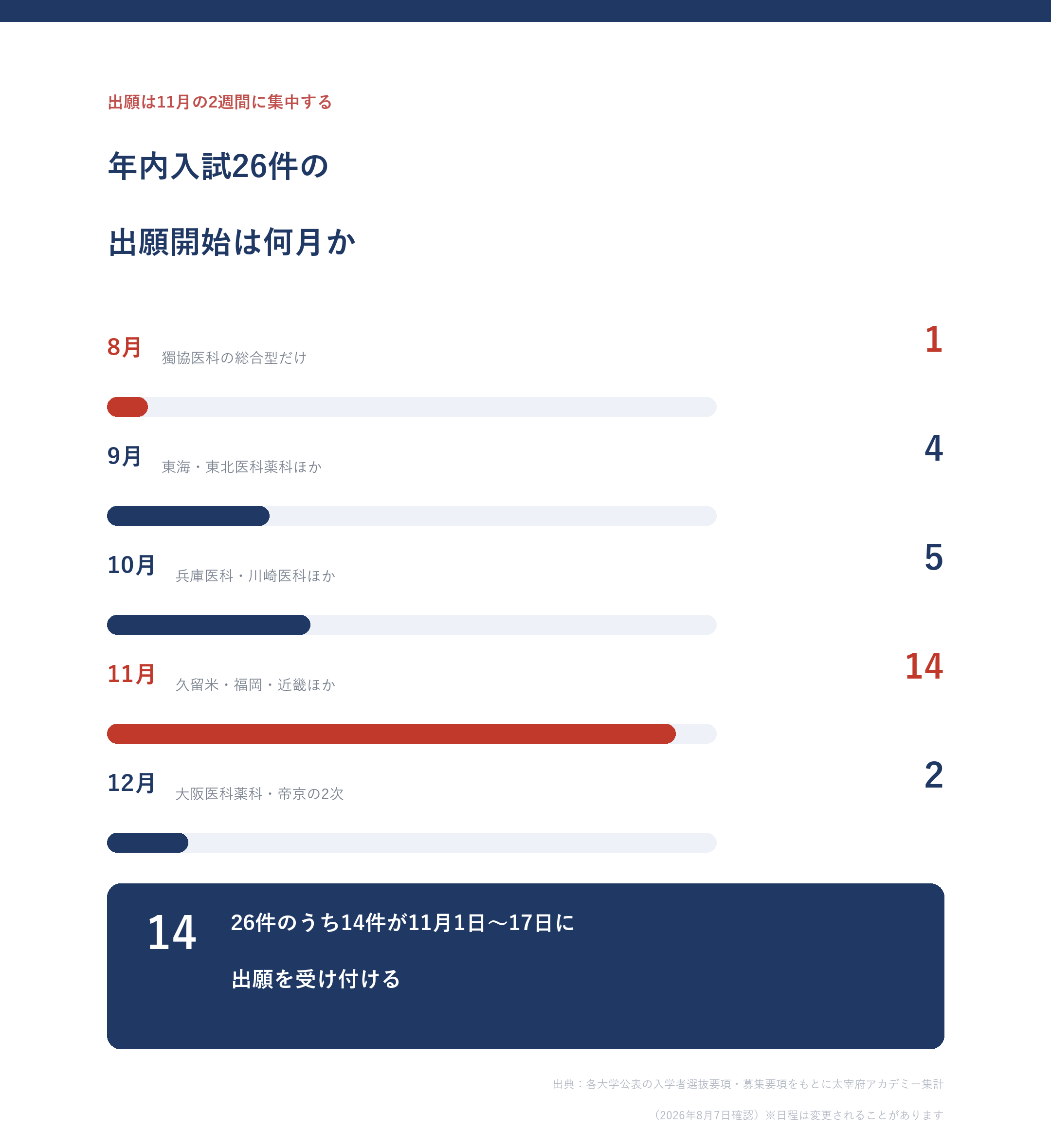
Task: Click the large white 14 in navy box
Action: [172, 932]
